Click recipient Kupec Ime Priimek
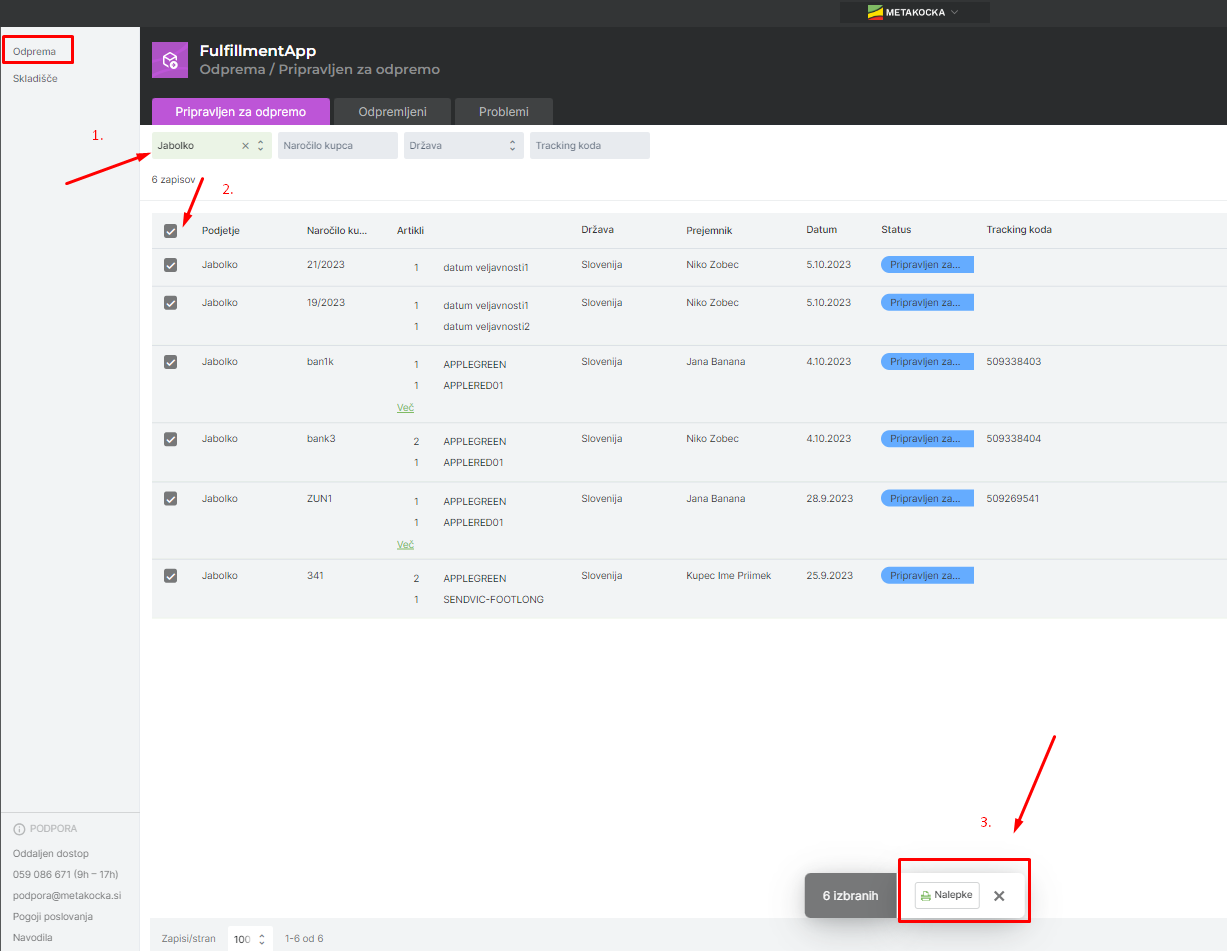 [729, 576]
